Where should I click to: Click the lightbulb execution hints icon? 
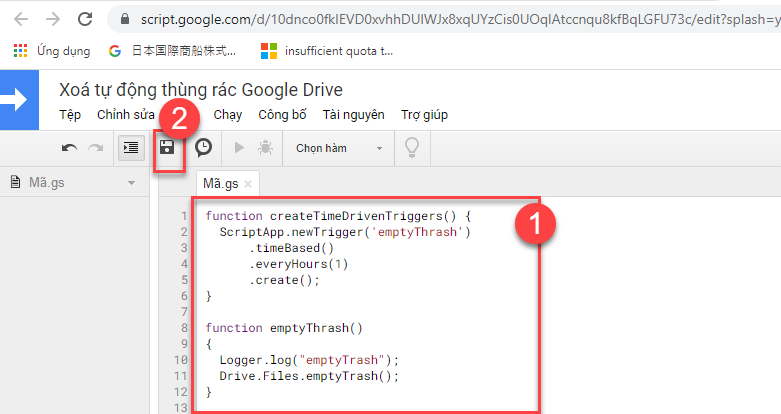coord(412,147)
